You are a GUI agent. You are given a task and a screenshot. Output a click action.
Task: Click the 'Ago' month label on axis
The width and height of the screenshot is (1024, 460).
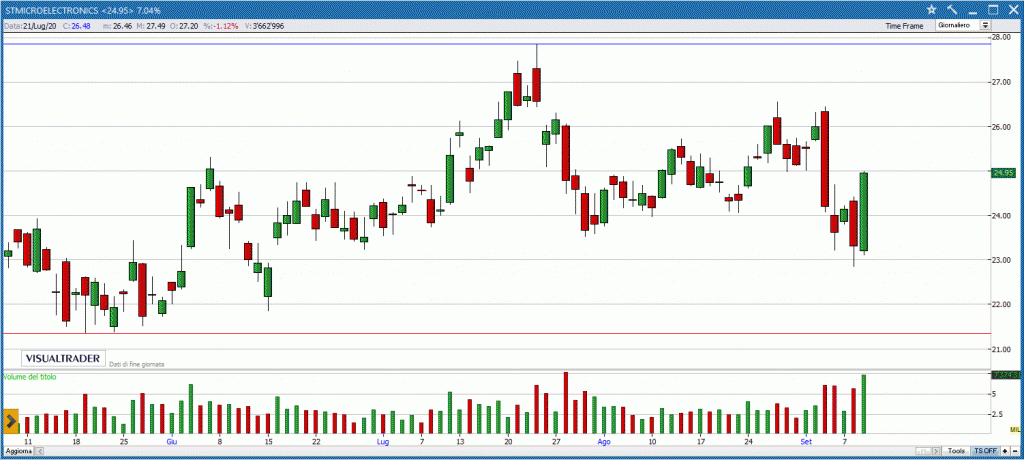pos(604,442)
